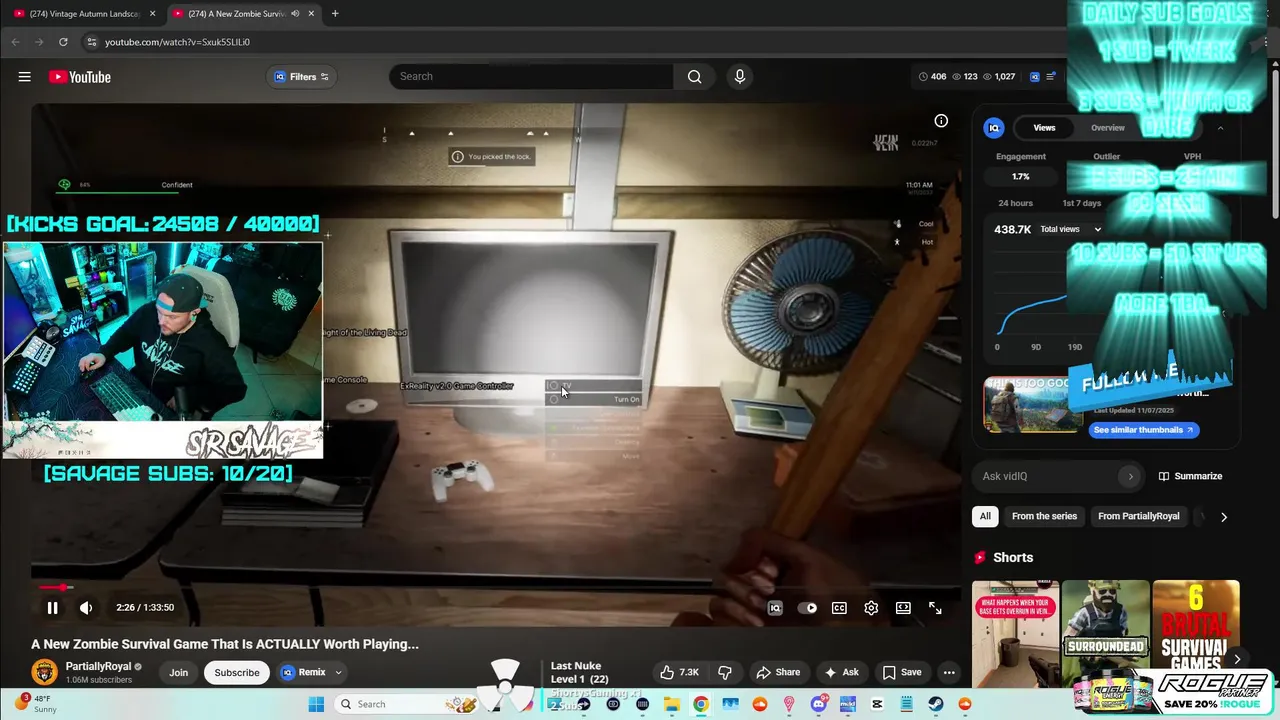Image resolution: width=1280 pixels, height=720 pixels.
Task: Open the video info card icon
Action: coord(941,121)
